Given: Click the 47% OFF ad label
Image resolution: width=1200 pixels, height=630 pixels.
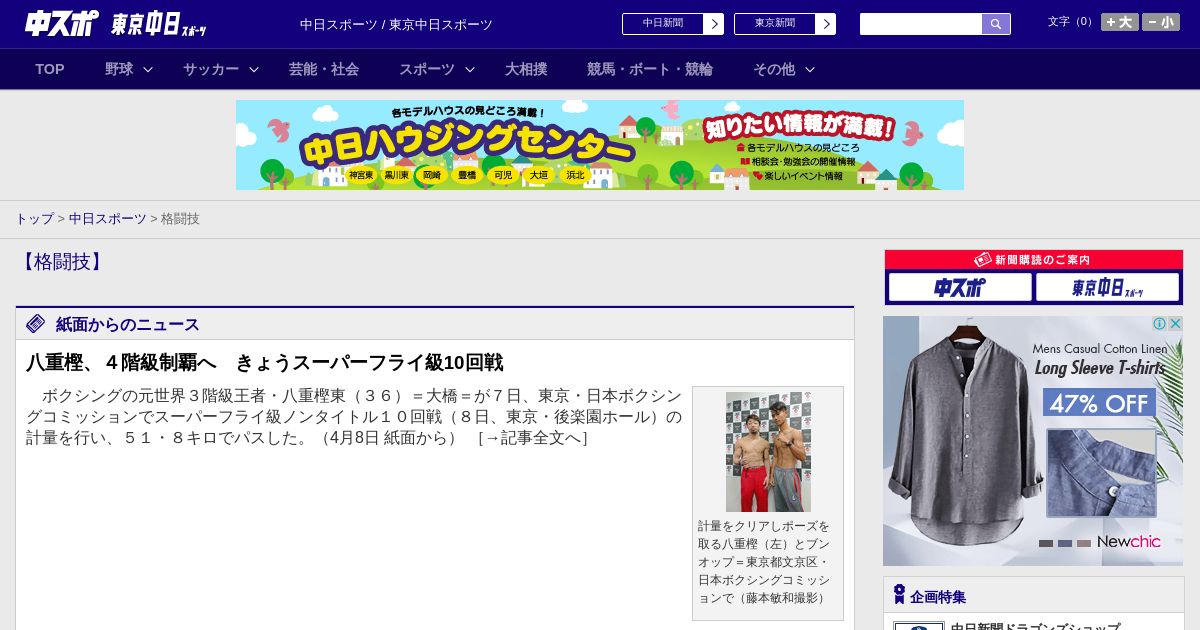Looking at the screenshot, I should click(x=1099, y=403).
